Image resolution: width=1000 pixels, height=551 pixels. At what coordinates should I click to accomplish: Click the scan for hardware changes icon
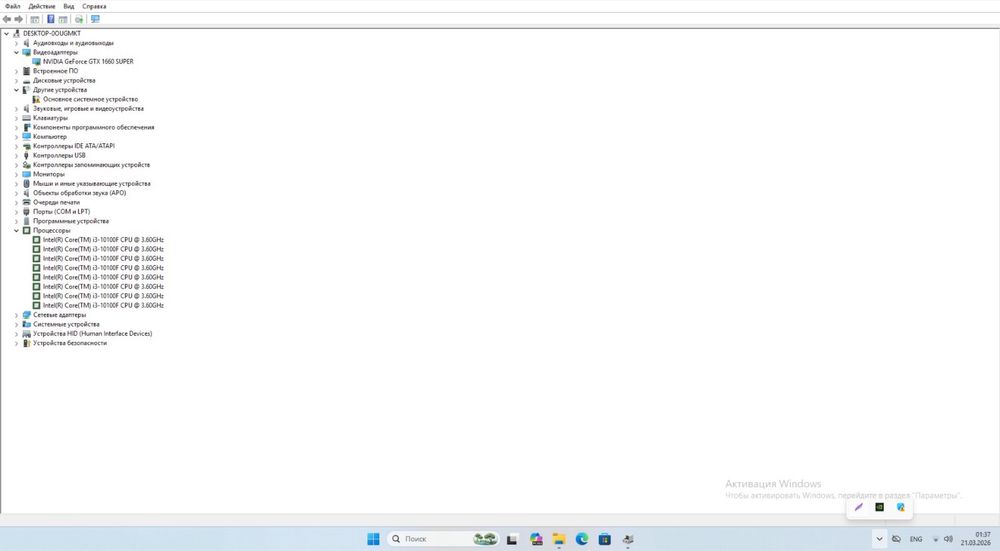(95, 19)
